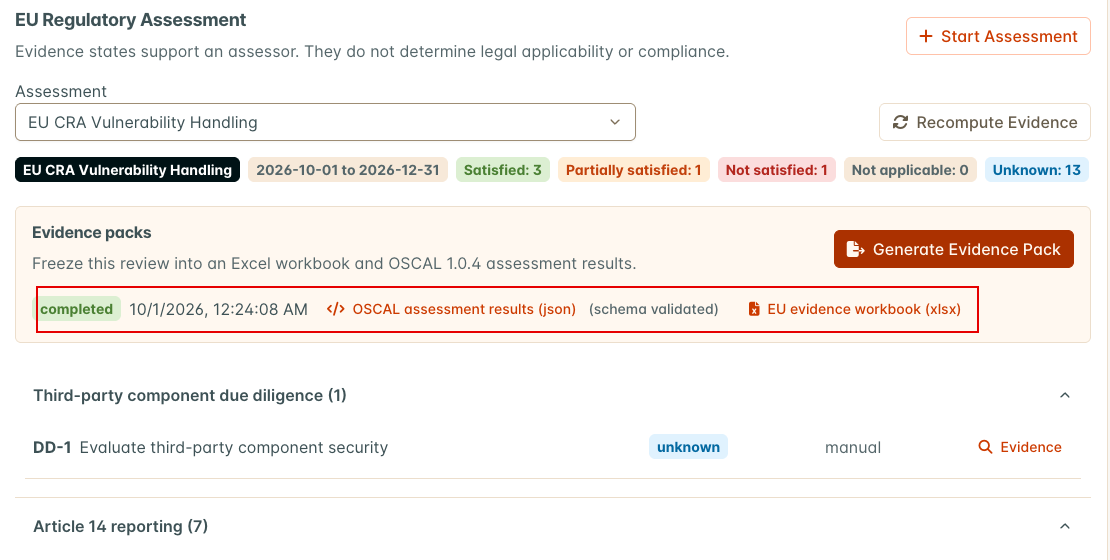1110x560 pixels.
Task: Select the DD-1 third-party component security row
Action: [x=553, y=447]
